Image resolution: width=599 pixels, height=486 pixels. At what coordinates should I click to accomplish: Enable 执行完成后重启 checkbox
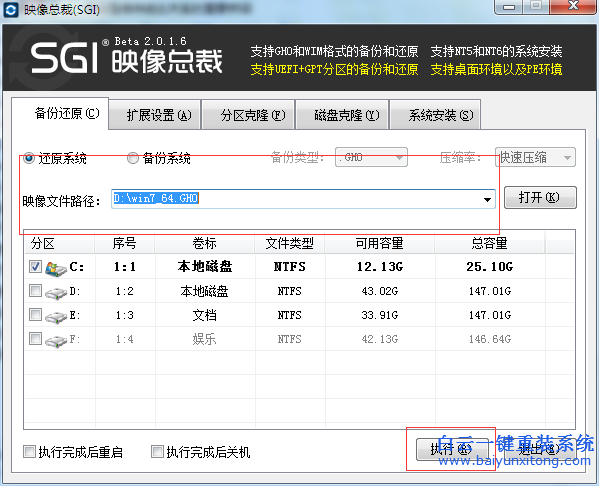click(x=29, y=451)
